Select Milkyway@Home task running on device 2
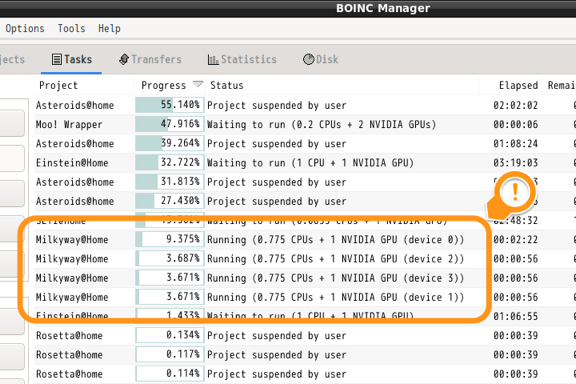Viewport: 576px width, 384px height. tap(305, 259)
